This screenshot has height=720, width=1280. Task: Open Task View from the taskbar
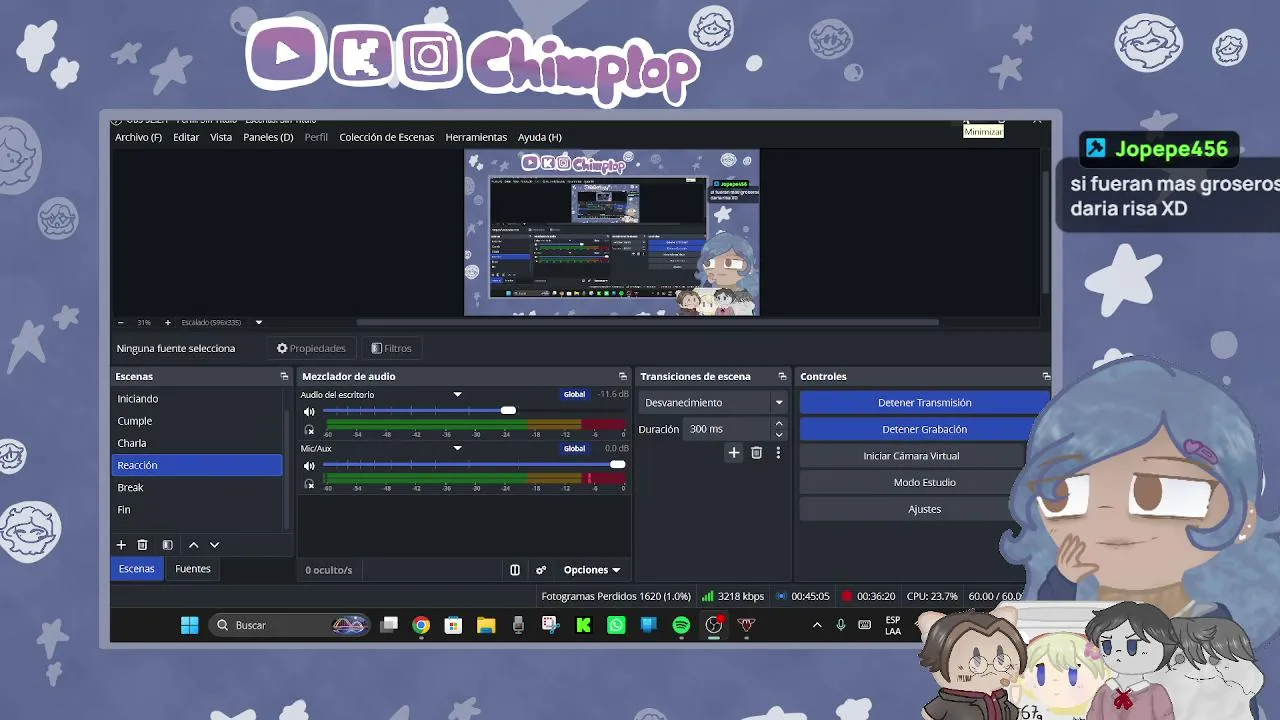pyautogui.click(x=389, y=625)
